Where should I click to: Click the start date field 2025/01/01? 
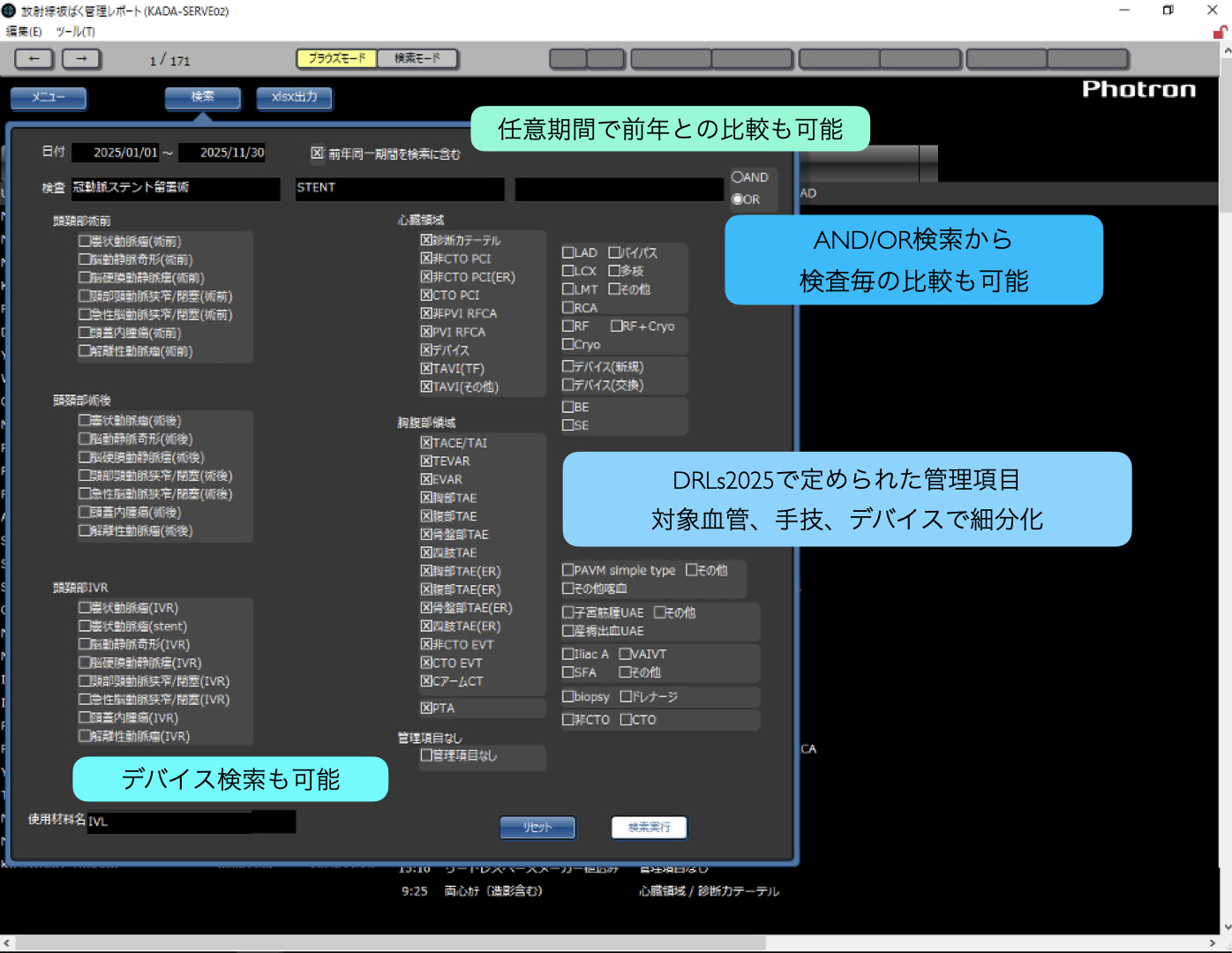[116, 153]
